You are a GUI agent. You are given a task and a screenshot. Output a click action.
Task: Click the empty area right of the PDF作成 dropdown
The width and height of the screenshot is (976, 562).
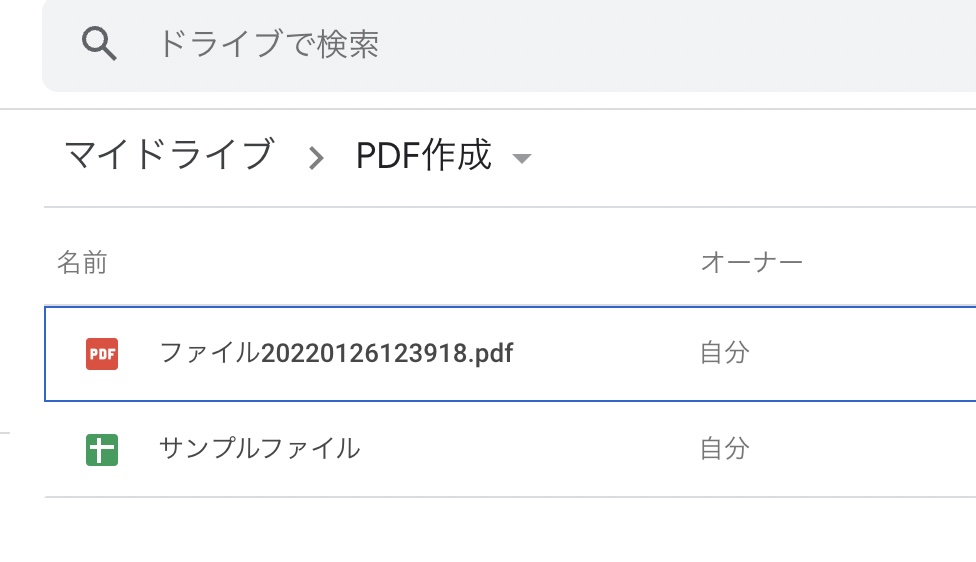click(750, 157)
